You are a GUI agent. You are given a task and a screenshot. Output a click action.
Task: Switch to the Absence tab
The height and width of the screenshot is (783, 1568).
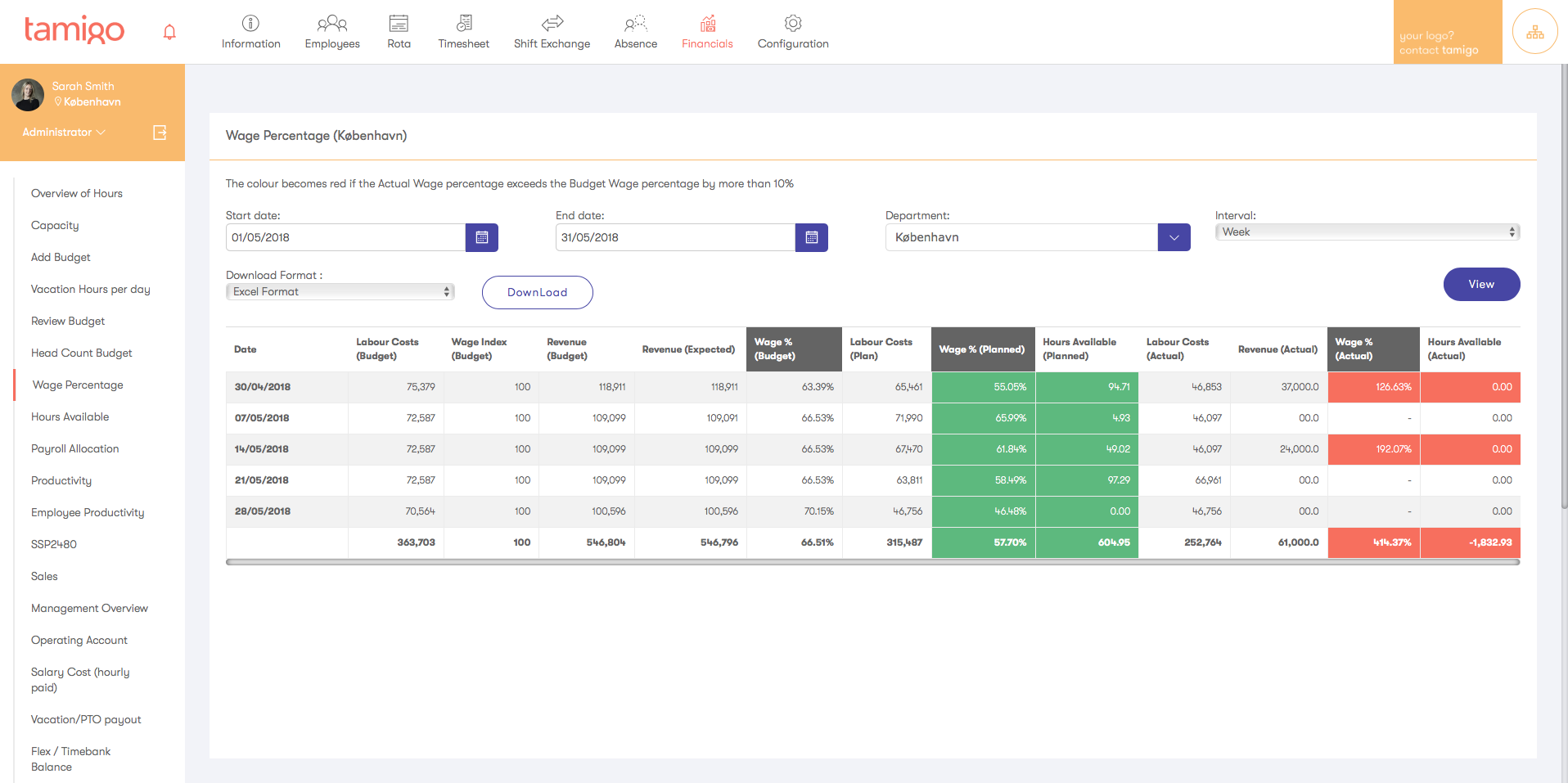click(x=636, y=32)
